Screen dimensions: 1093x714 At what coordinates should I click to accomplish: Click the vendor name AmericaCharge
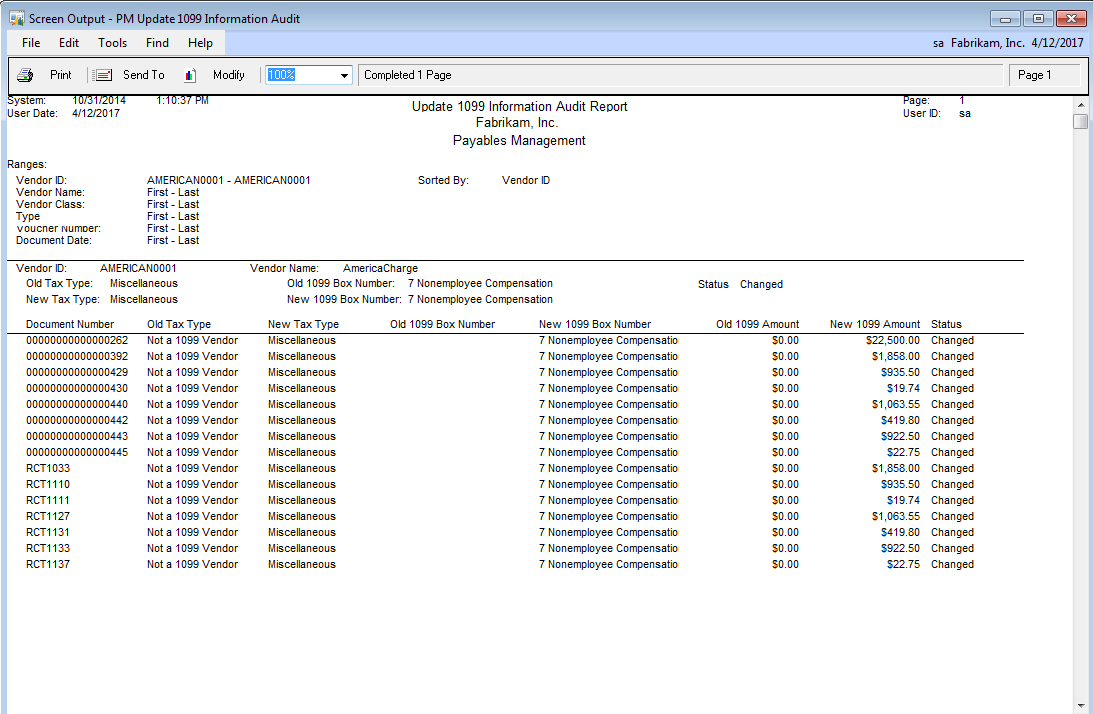point(381,268)
